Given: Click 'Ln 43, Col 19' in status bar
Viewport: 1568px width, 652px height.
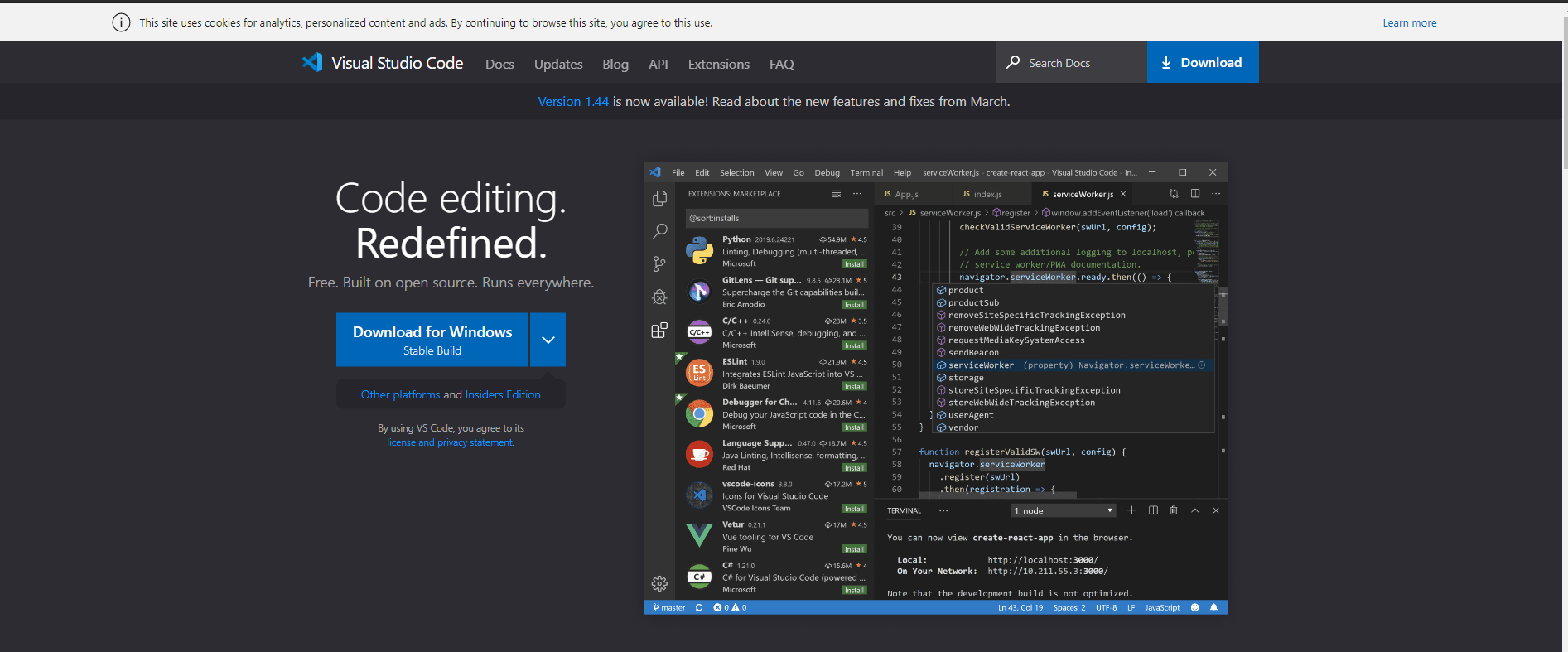Looking at the screenshot, I should [1020, 607].
